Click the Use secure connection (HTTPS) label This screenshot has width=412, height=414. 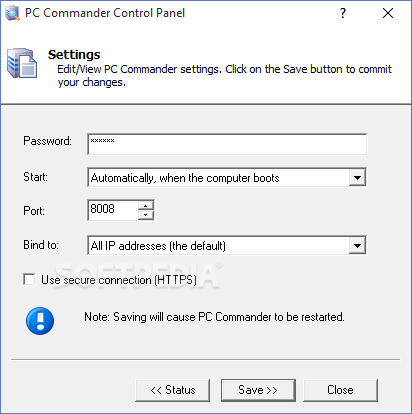pyautogui.click(x=119, y=280)
